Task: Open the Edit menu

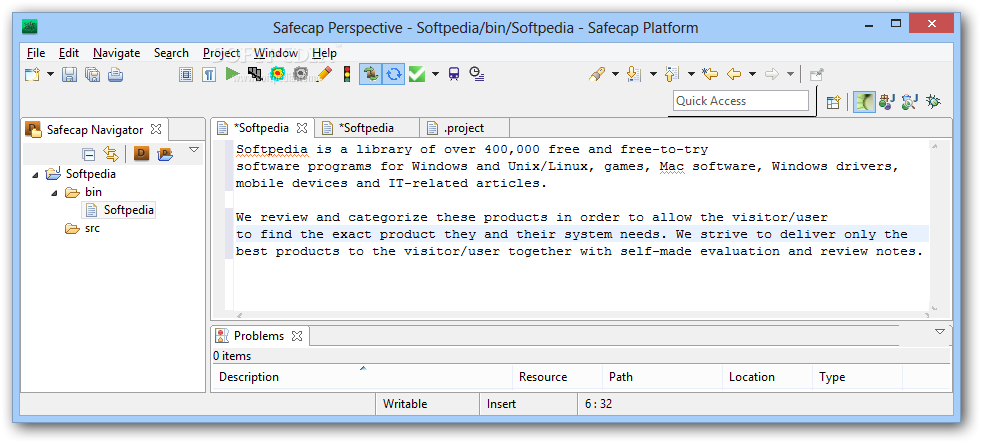Action: click(69, 53)
